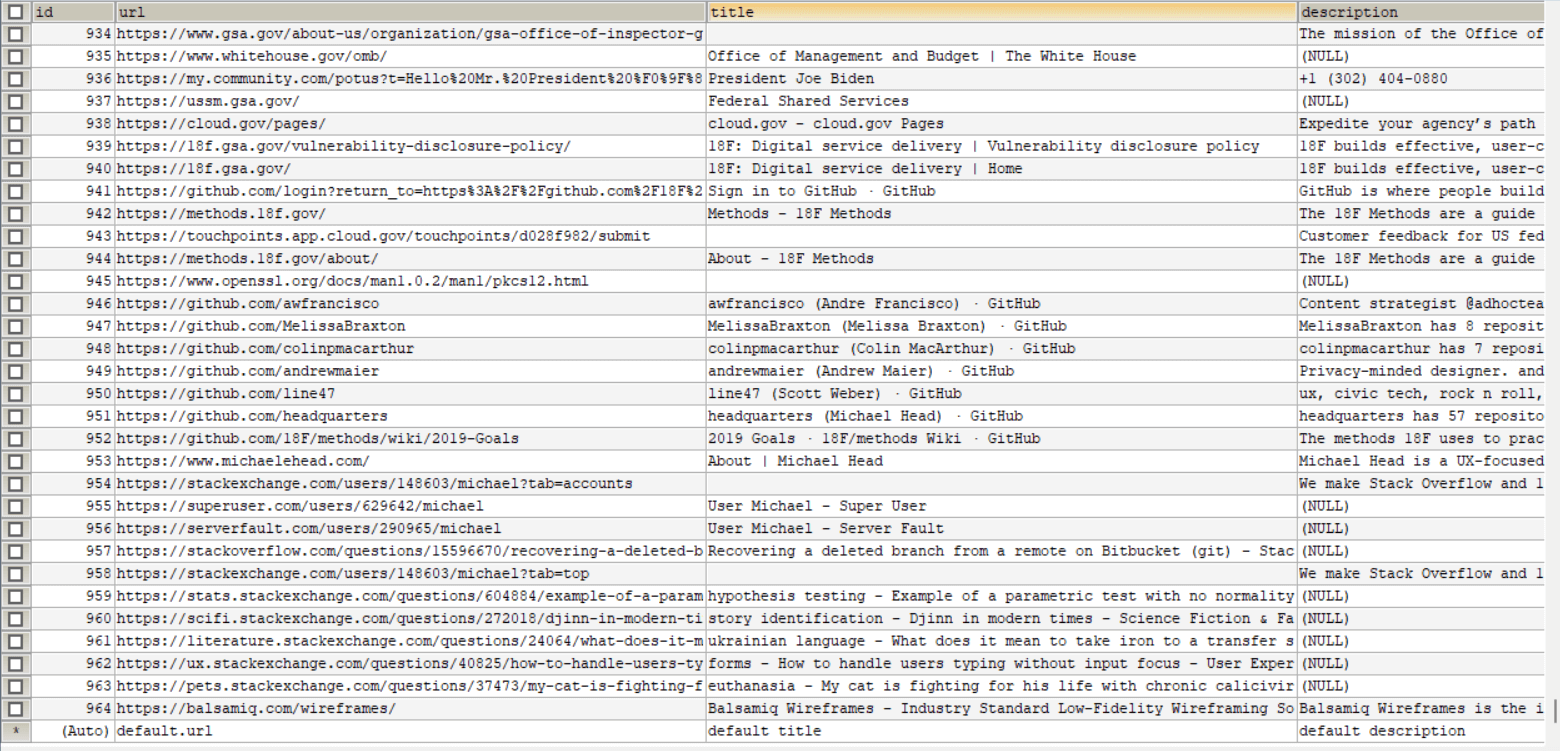Sort by the id column header
This screenshot has width=1560, height=751.
point(72,12)
